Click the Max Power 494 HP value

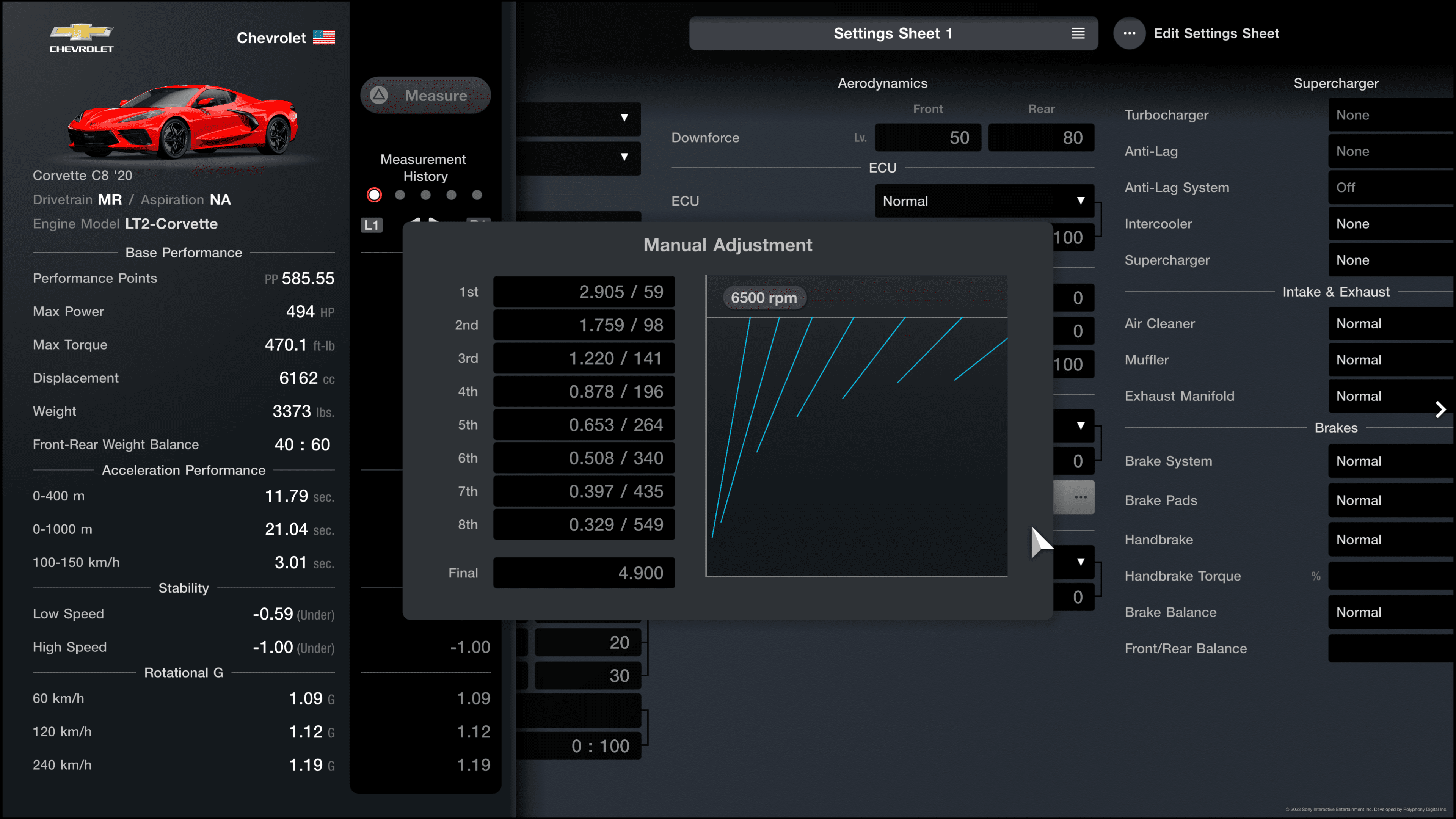310,311
